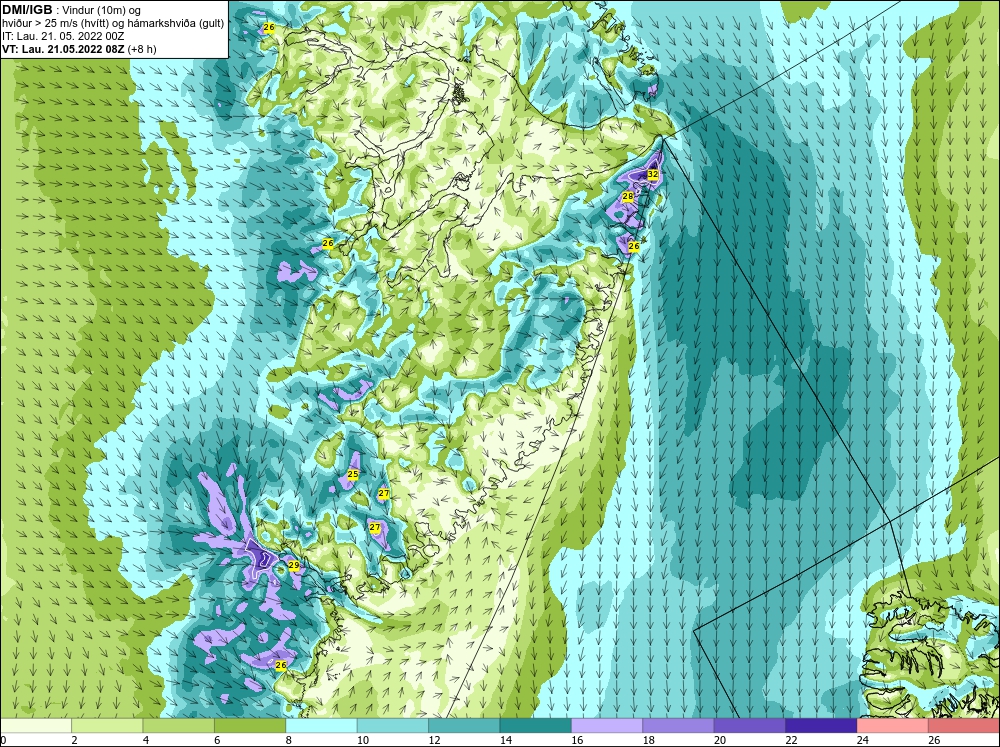Select the 27 gust label directly under the 25 label
The height and width of the screenshot is (747, 1000).
click(383, 494)
